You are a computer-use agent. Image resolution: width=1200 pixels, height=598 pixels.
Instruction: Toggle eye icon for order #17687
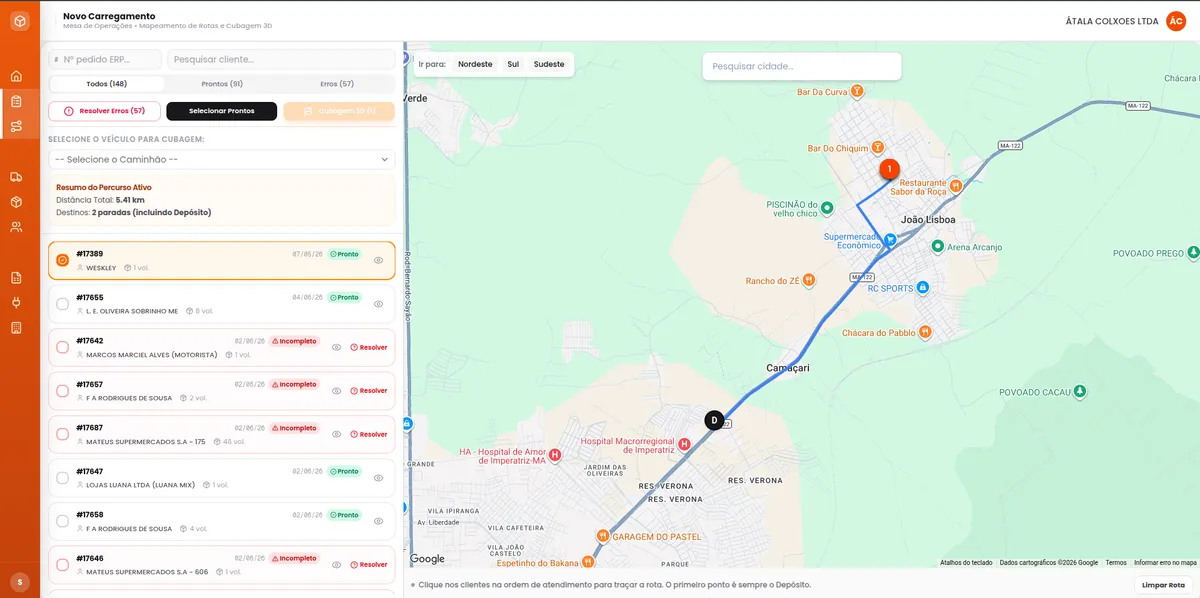(337, 434)
